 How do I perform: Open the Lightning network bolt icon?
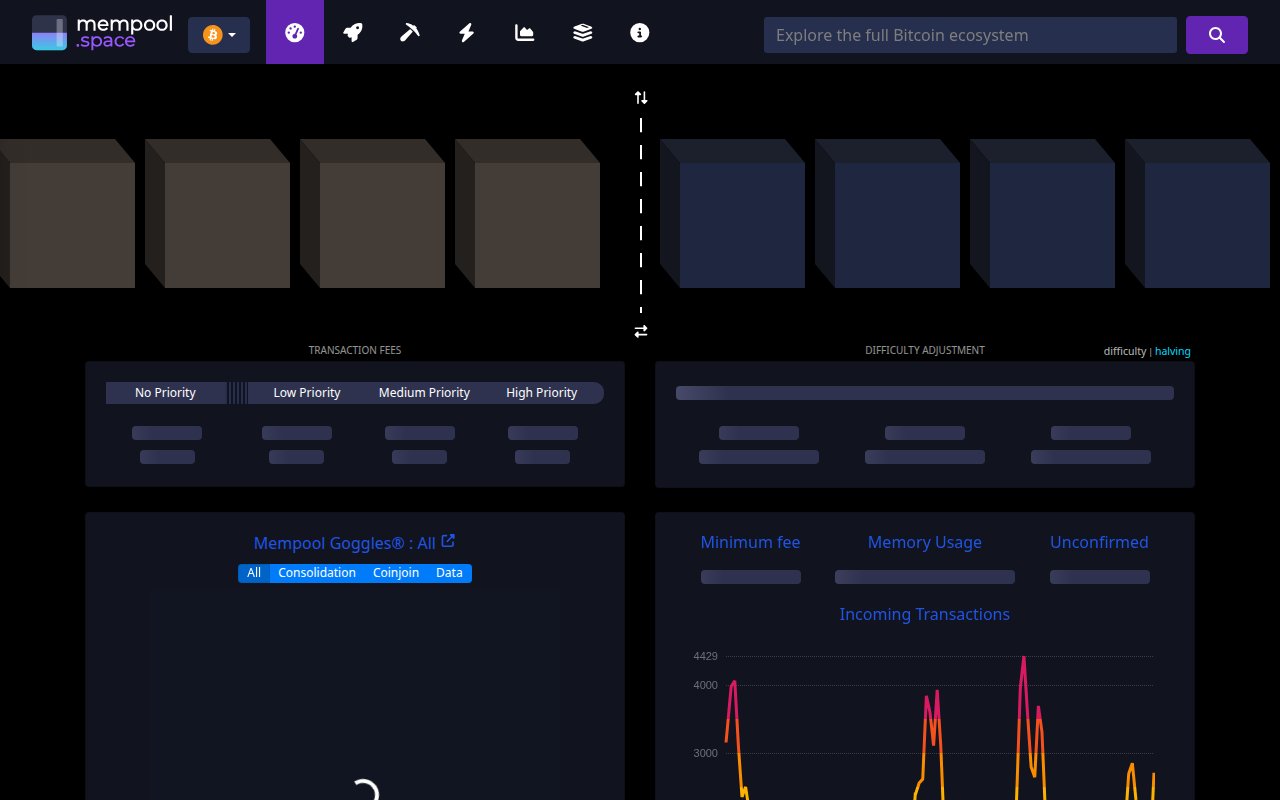coord(467,33)
